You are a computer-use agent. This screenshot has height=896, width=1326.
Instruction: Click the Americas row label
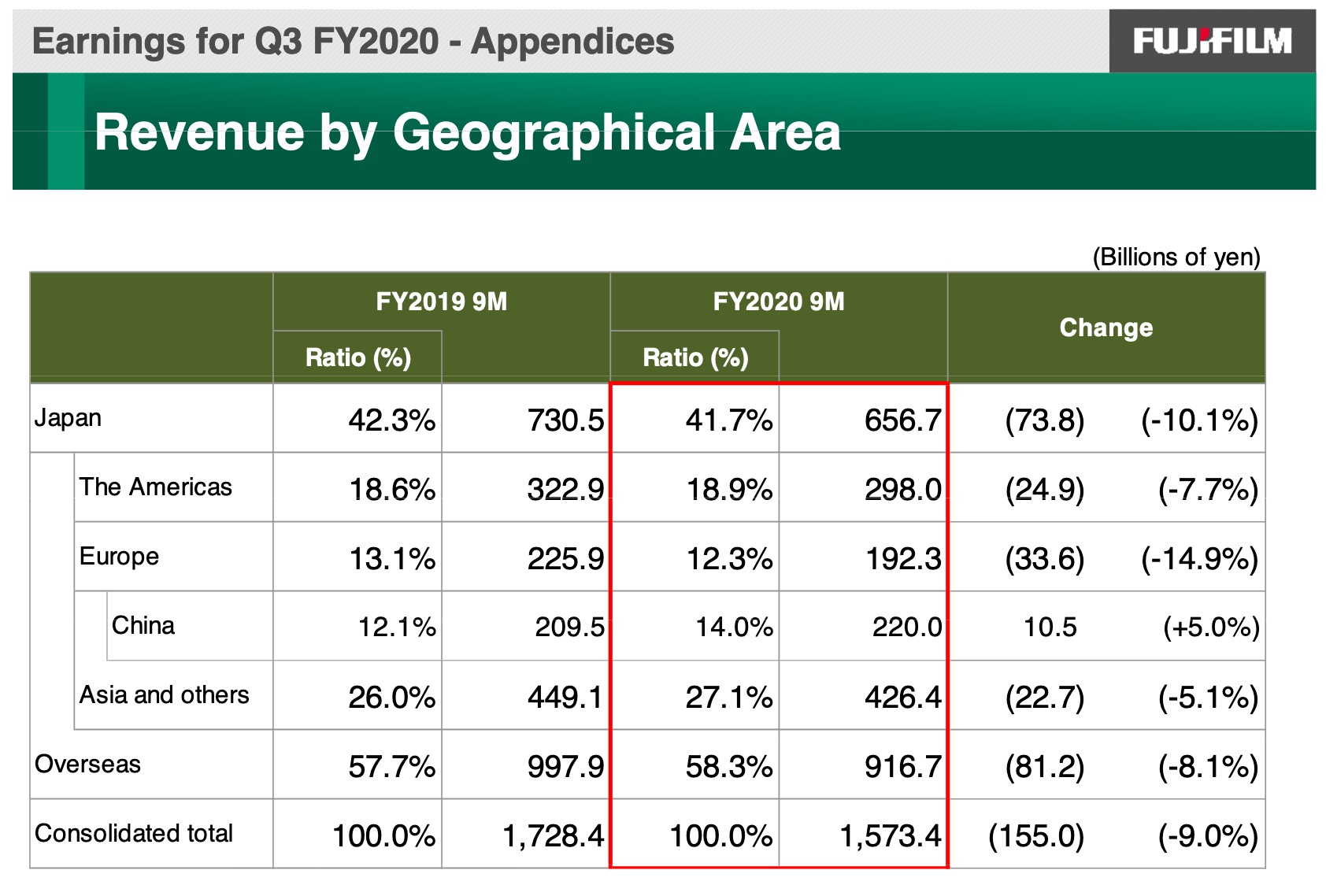coord(155,487)
